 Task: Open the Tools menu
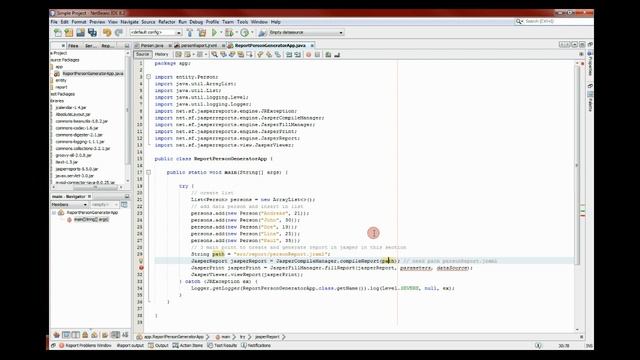click(x=242, y=22)
